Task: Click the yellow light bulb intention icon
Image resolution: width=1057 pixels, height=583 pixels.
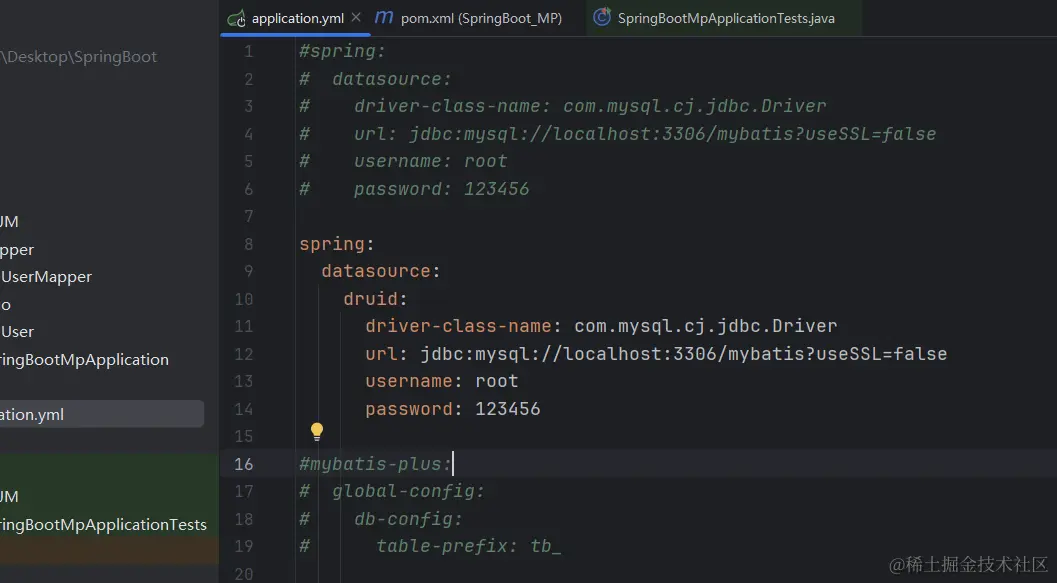Action: click(317, 431)
